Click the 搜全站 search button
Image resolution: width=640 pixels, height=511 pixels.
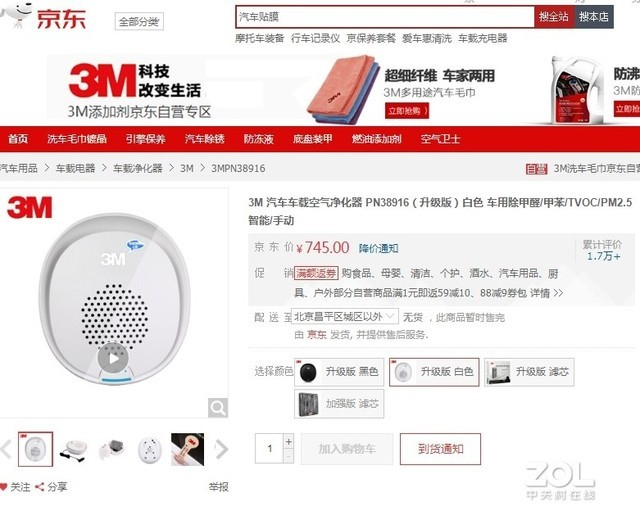554,17
